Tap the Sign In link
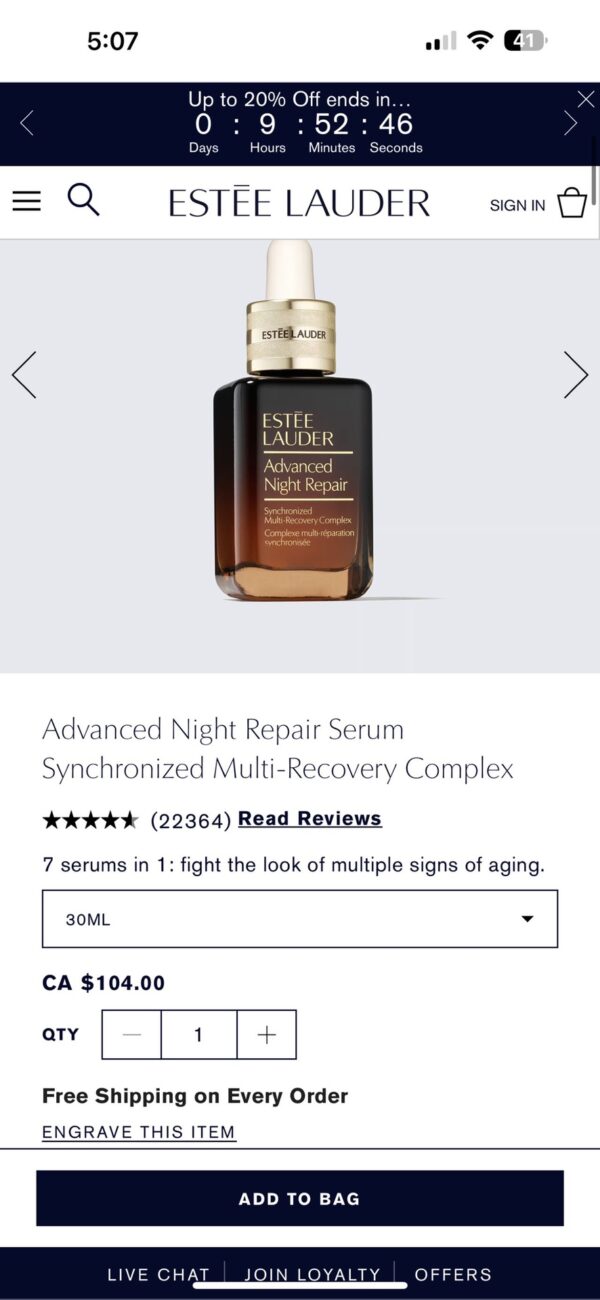 point(517,205)
